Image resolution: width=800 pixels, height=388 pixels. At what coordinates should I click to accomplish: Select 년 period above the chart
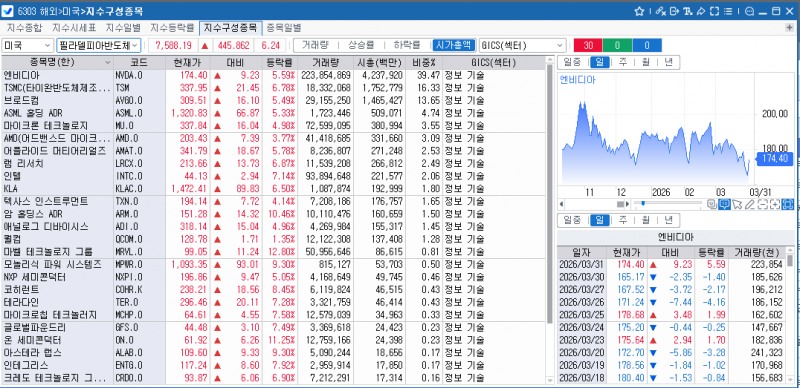[668, 62]
